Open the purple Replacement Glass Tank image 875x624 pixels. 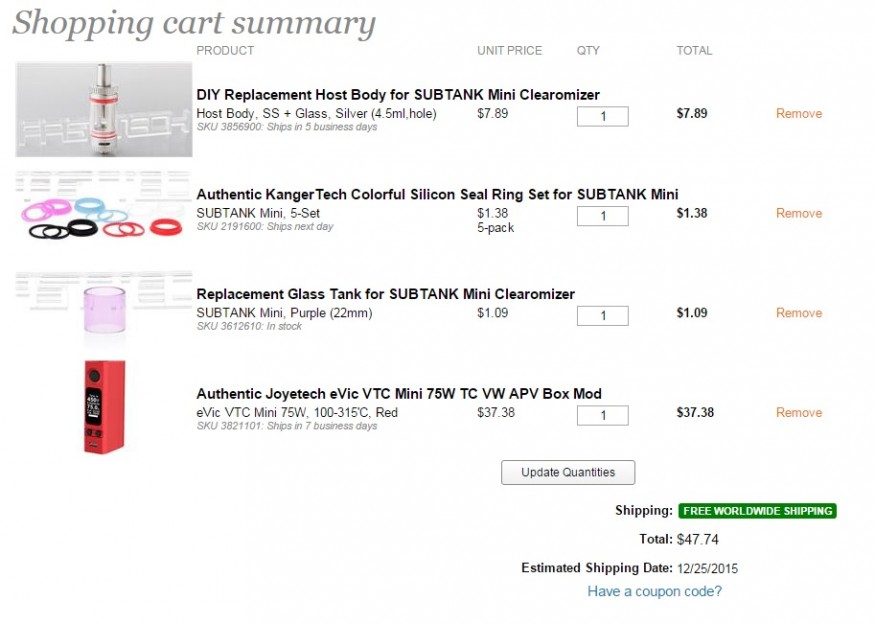pos(104,310)
